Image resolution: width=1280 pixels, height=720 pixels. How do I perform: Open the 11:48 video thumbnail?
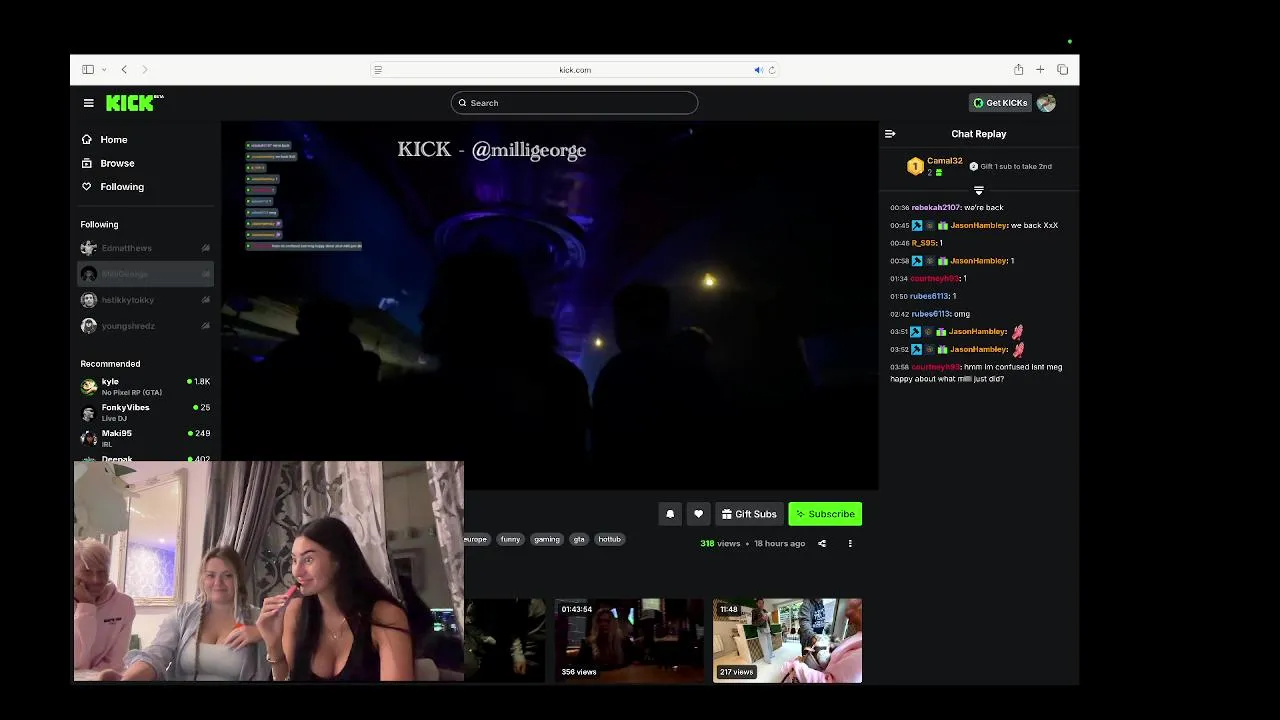click(x=787, y=640)
